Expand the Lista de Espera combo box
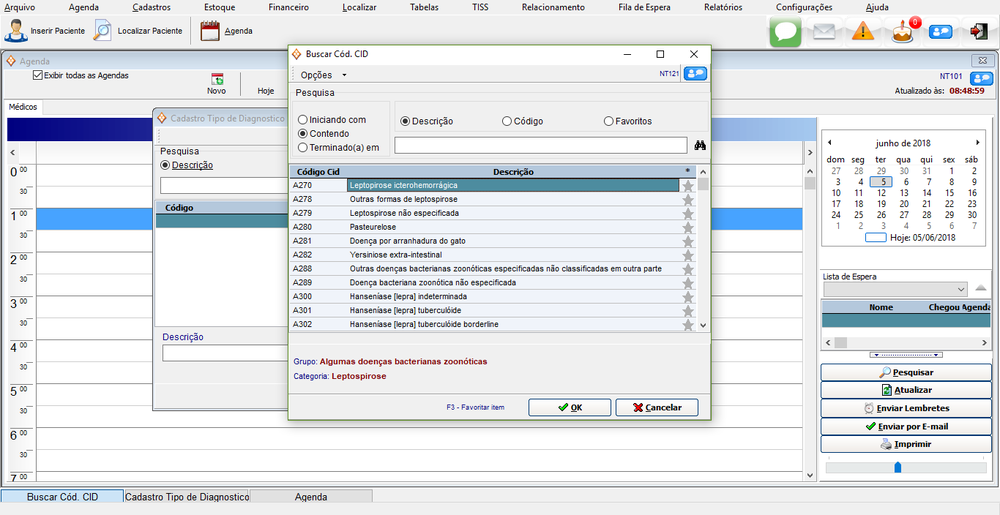This screenshot has height=515, width=1000. [x=958, y=289]
